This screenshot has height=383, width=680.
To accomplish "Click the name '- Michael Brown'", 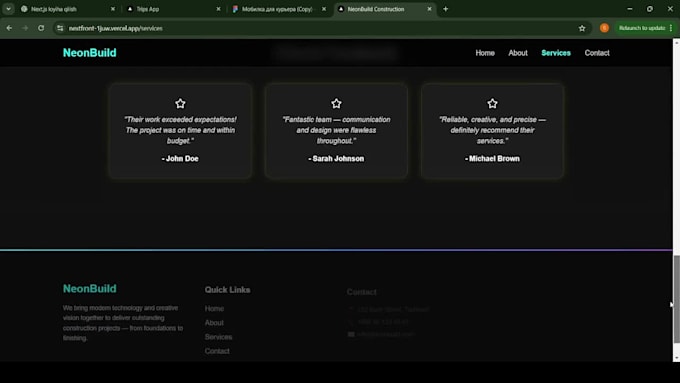I will click(x=492, y=159).
